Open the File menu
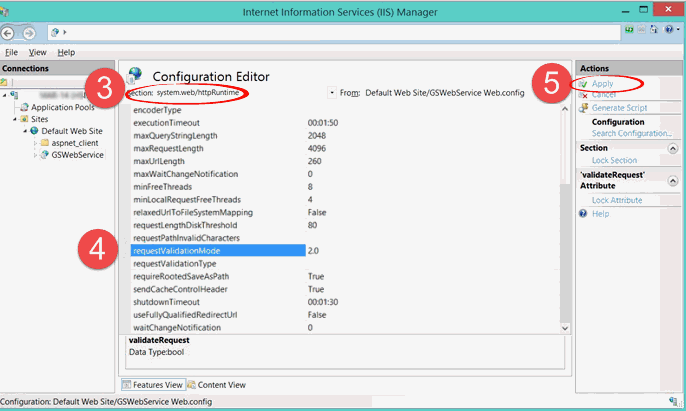This screenshot has height=411, width=686. click(x=11, y=52)
